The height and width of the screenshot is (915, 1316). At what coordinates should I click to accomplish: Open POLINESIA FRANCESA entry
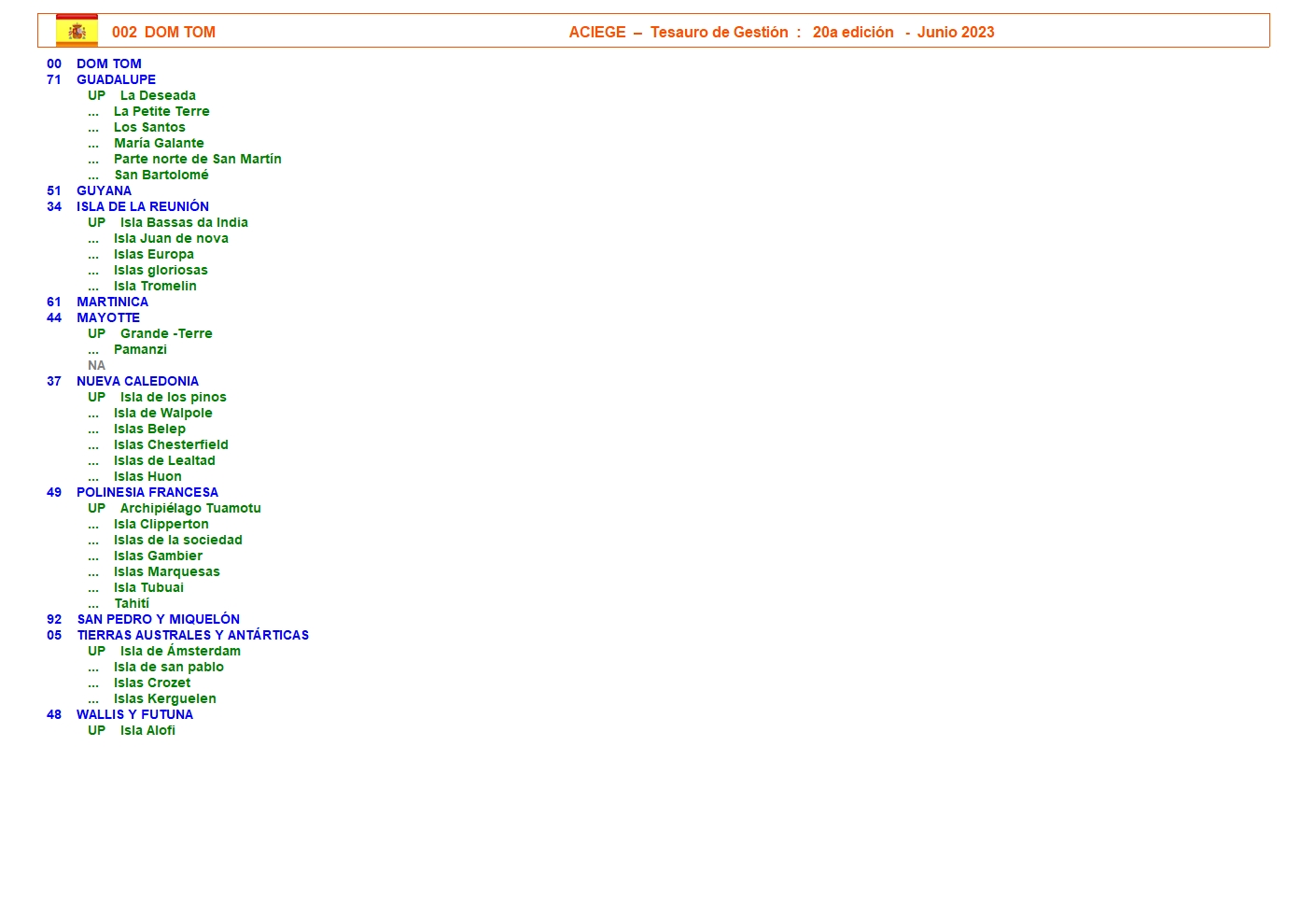(x=147, y=492)
